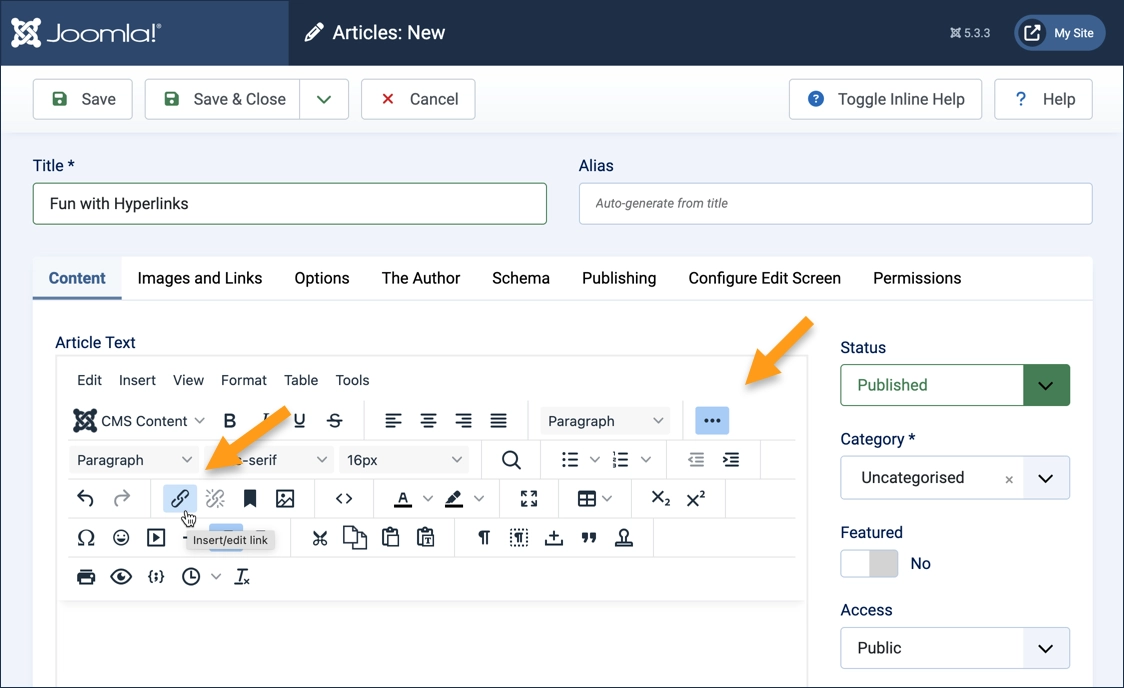The image size is (1124, 688).
Task: Click the Undo icon in the editor
Action: pos(85,498)
